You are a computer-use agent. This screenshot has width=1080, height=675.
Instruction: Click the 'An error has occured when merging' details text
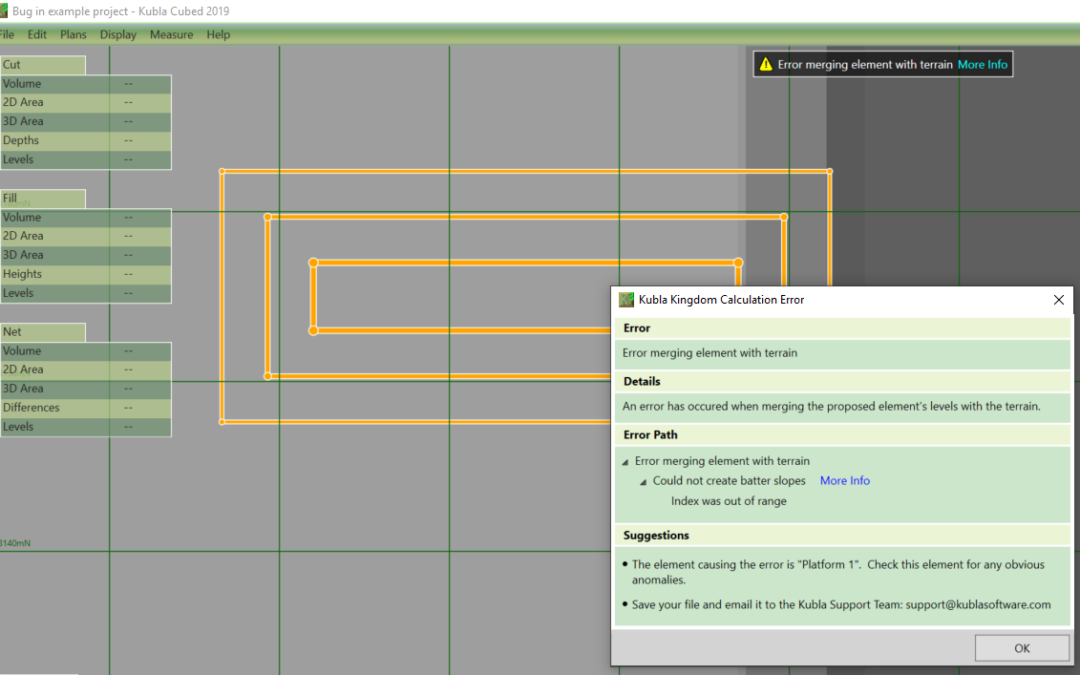coord(831,406)
